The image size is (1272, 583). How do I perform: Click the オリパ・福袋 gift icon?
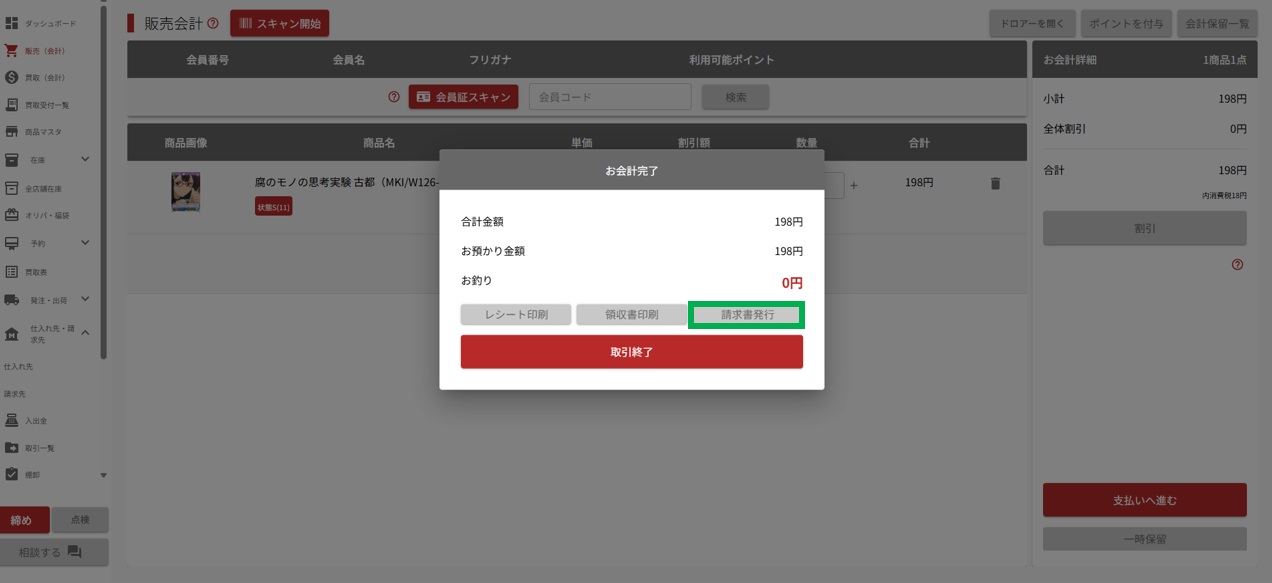click(x=12, y=215)
